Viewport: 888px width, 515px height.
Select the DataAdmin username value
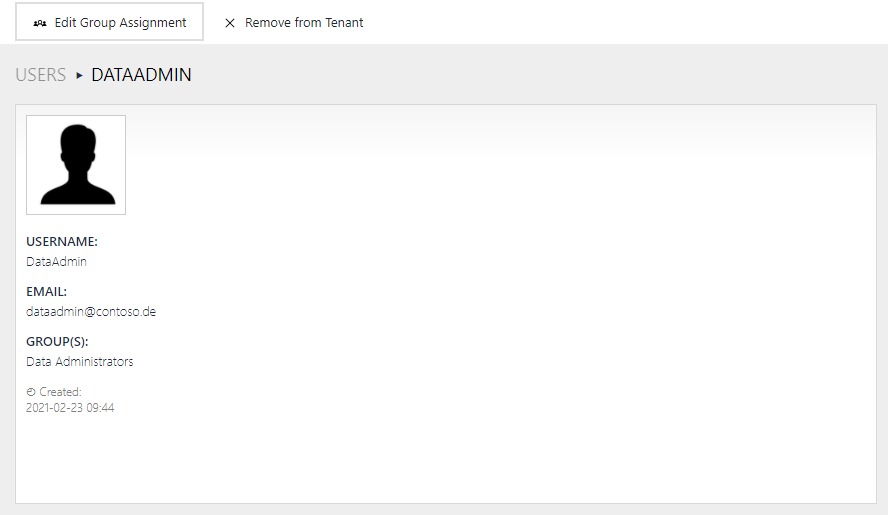point(56,262)
